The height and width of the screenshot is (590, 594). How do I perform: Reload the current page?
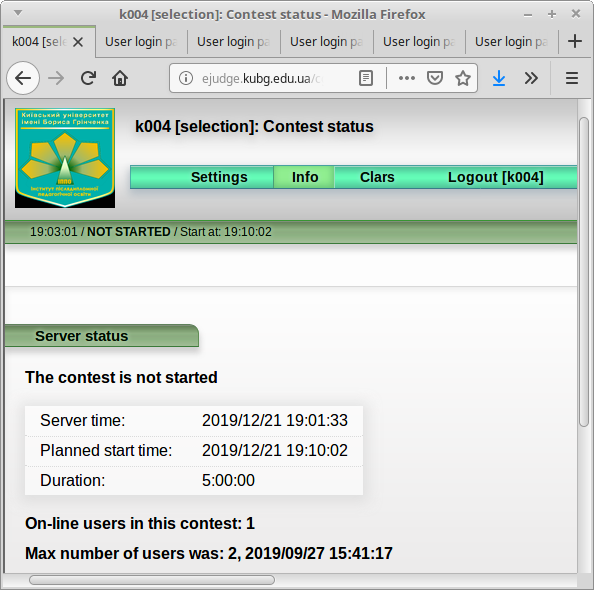[88, 78]
